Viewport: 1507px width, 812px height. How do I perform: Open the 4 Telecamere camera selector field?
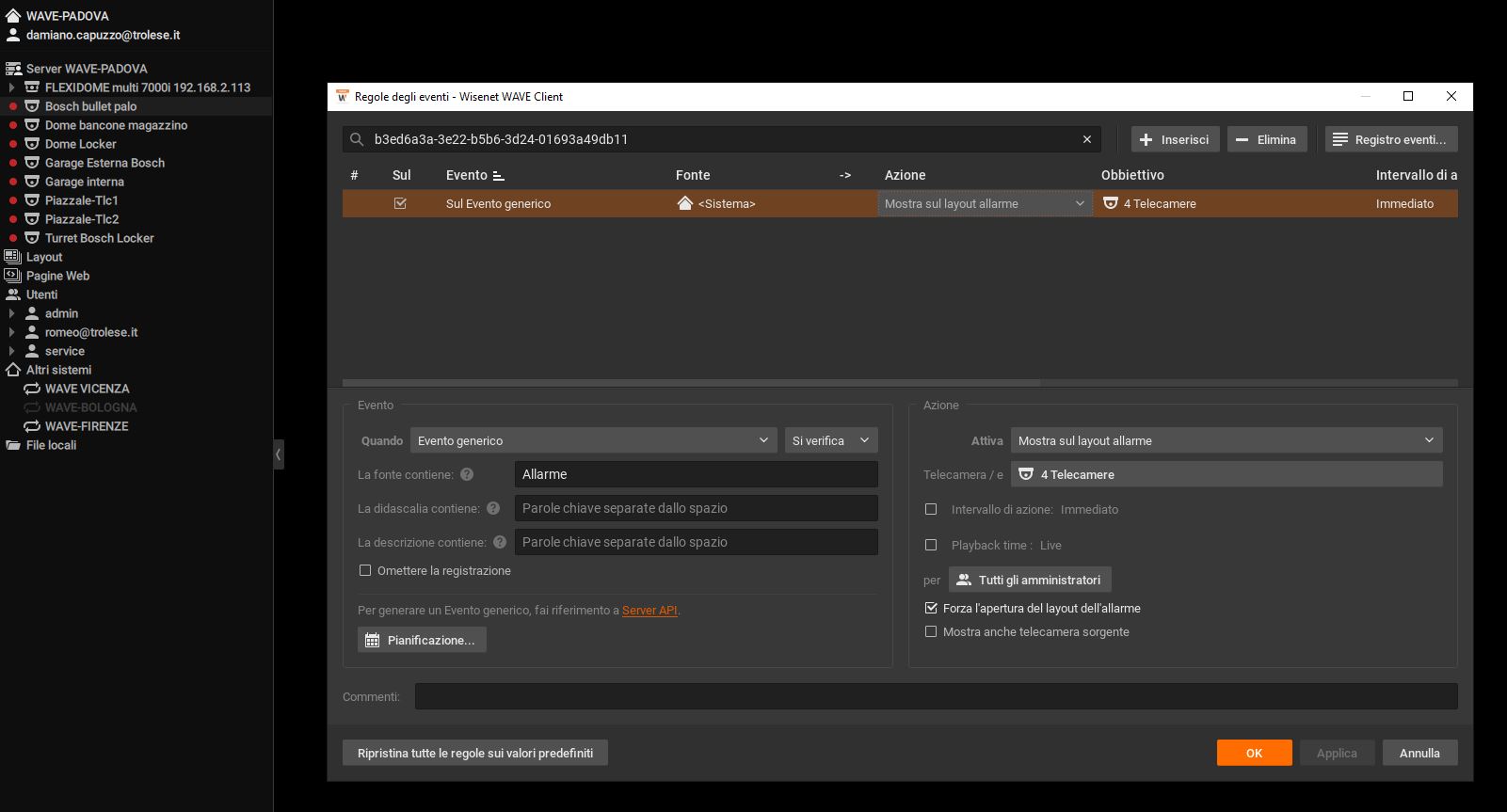coord(1226,474)
